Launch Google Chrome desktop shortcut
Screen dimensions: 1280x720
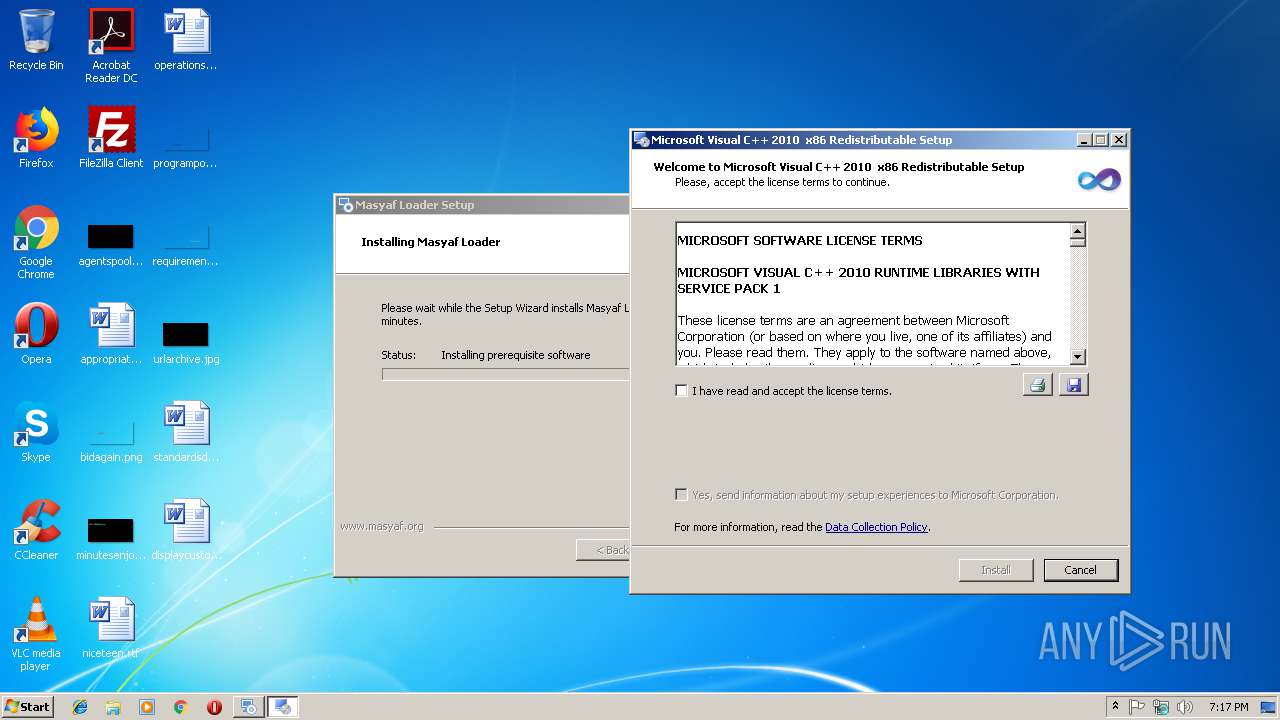(36, 242)
